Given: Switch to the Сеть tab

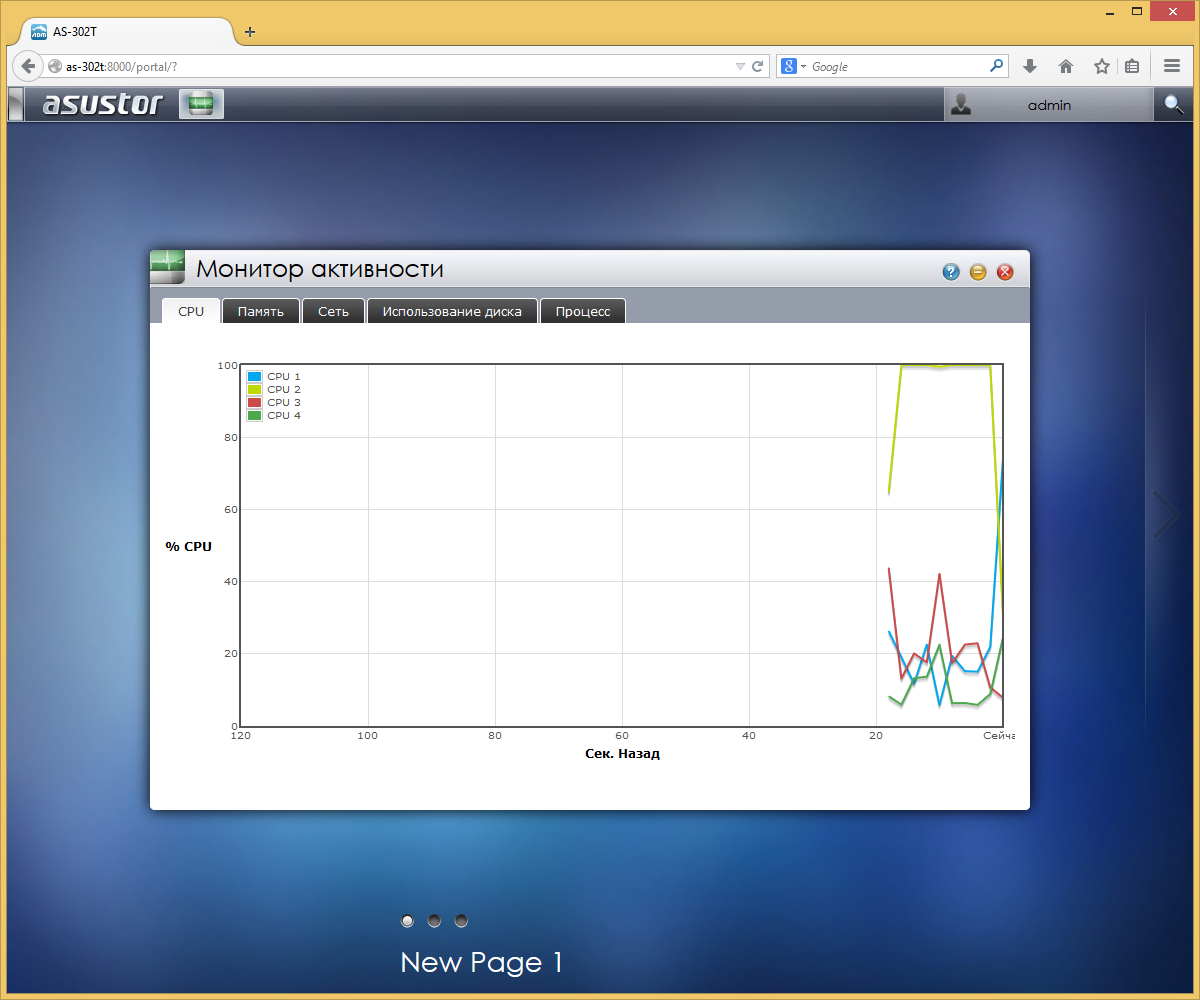Looking at the screenshot, I should coord(333,311).
